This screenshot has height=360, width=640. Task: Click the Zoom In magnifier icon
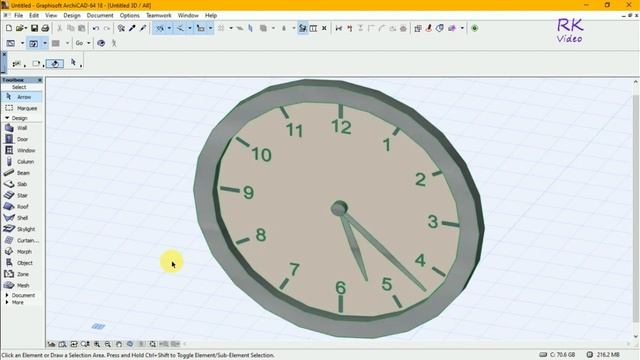point(97,344)
